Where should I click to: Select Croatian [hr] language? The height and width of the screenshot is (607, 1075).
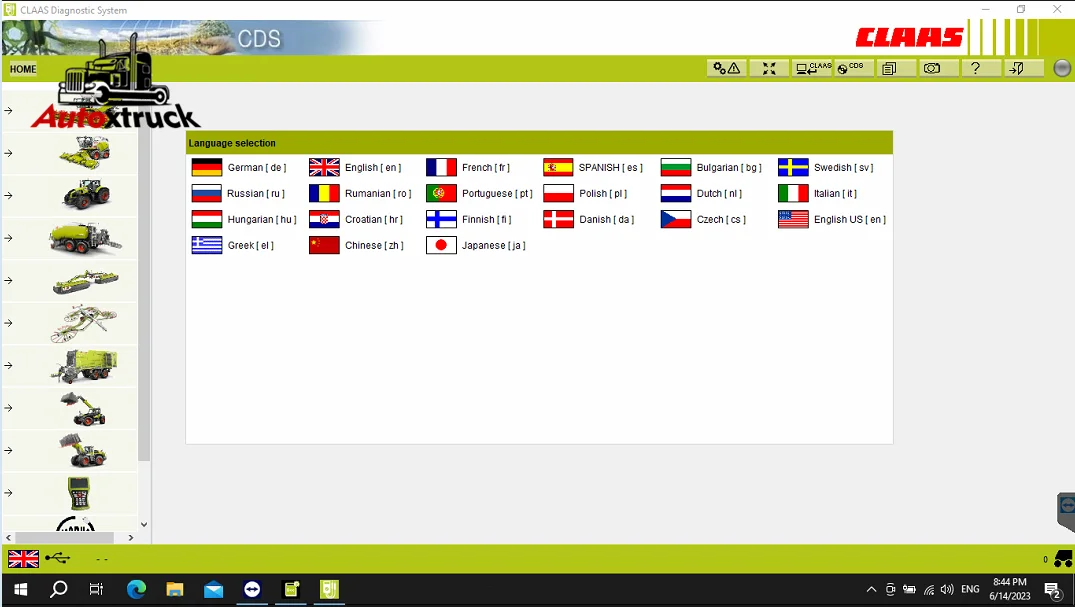(357, 219)
